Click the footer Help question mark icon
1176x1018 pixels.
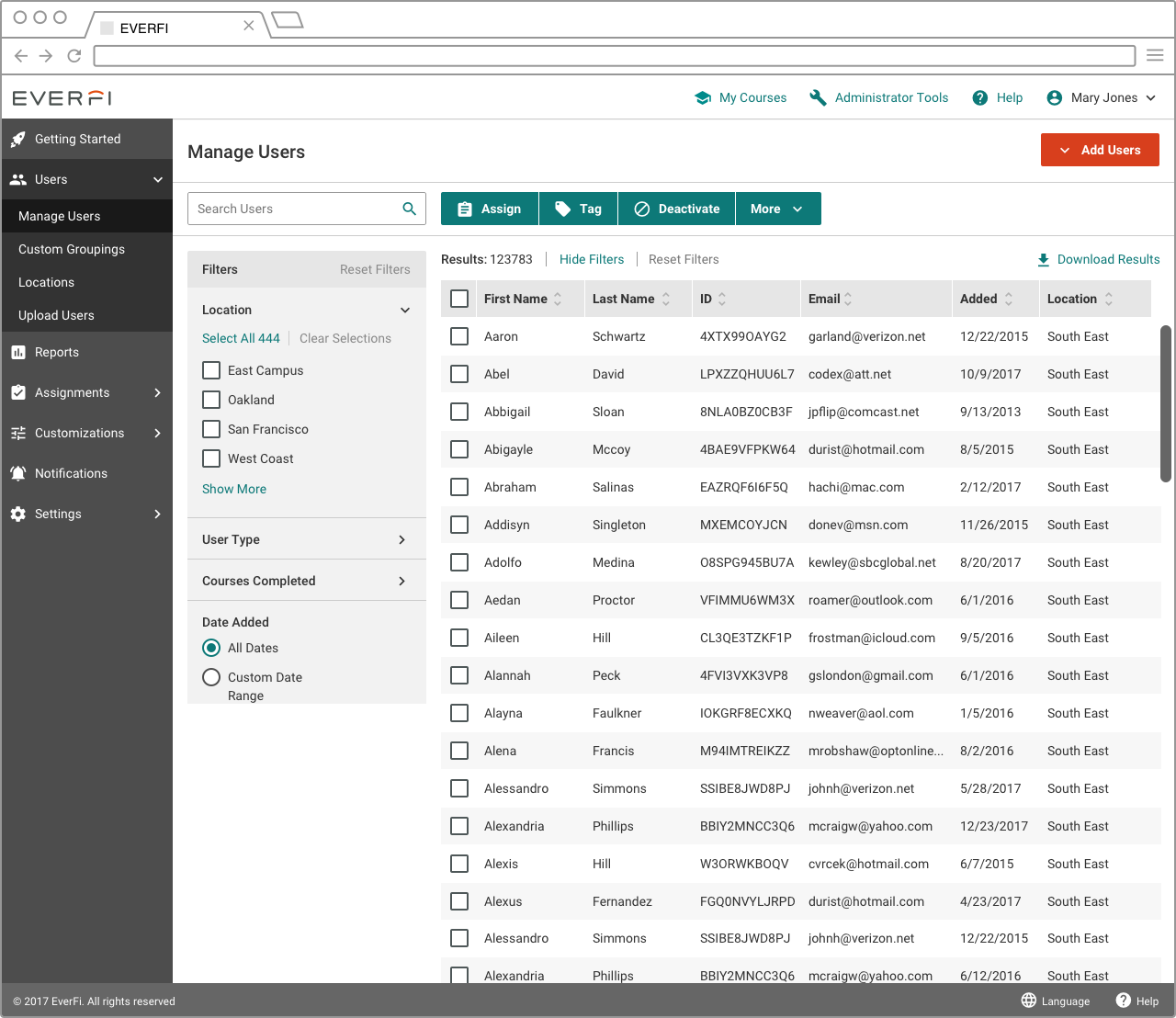click(x=1124, y=1001)
